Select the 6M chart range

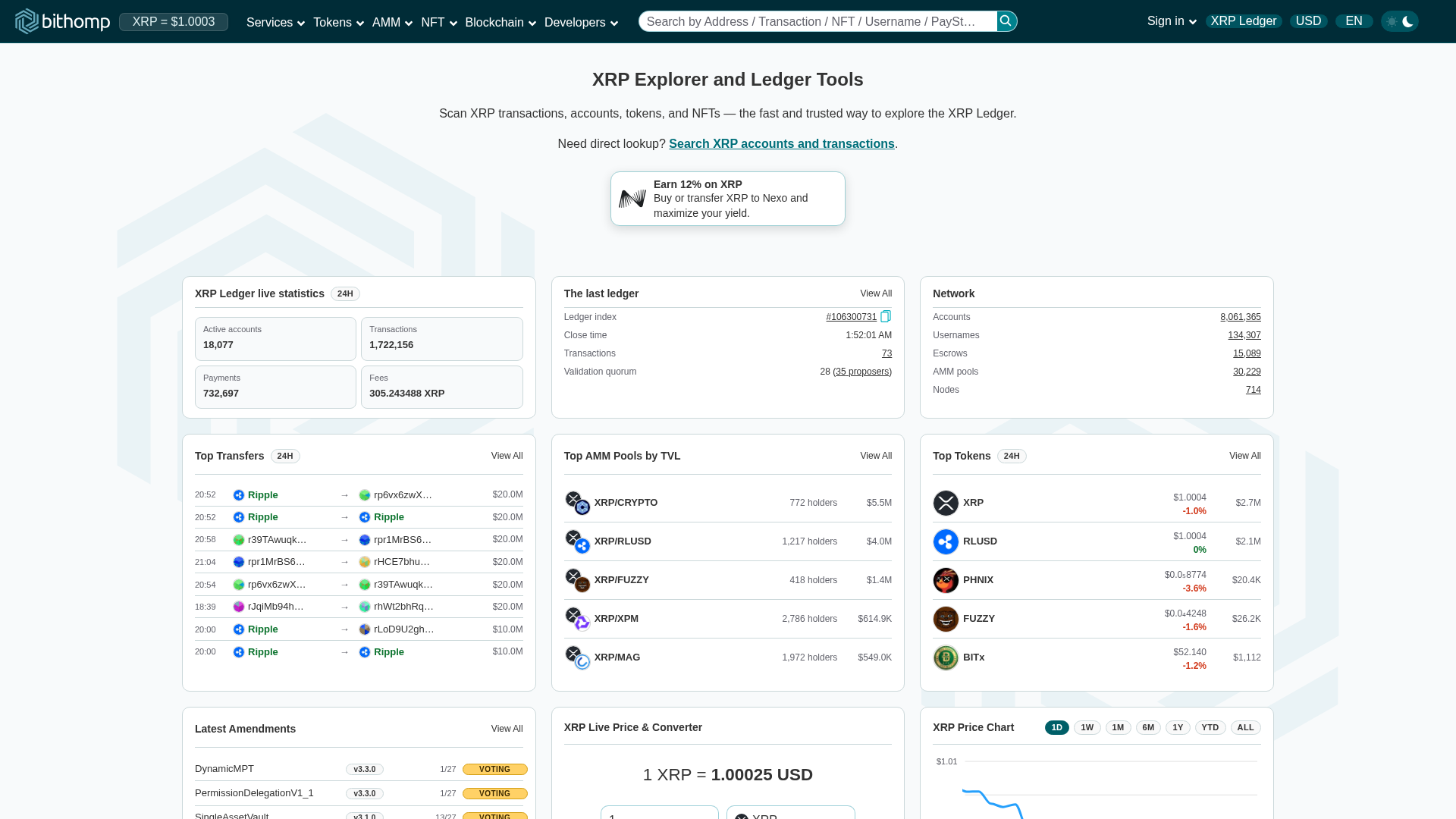[1149, 727]
